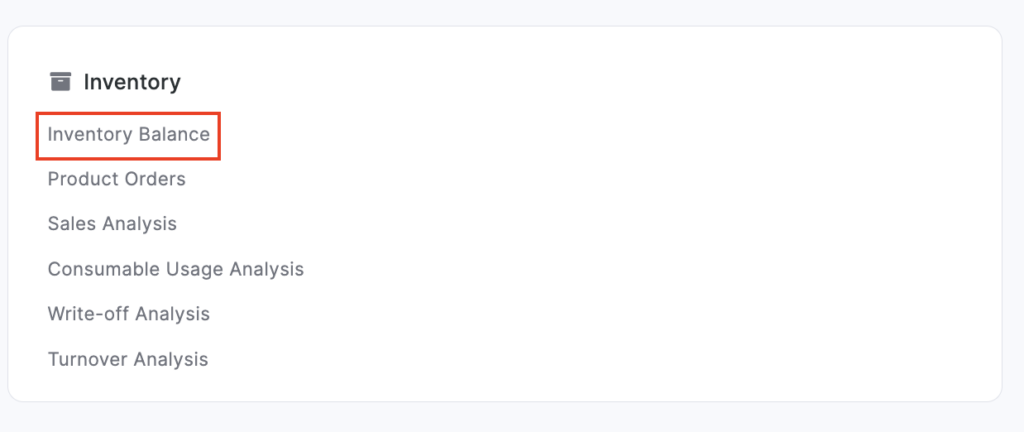Click the Inventory archive box icon
The width and height of the screenshot is (1024, 432).
click(61, 81)
